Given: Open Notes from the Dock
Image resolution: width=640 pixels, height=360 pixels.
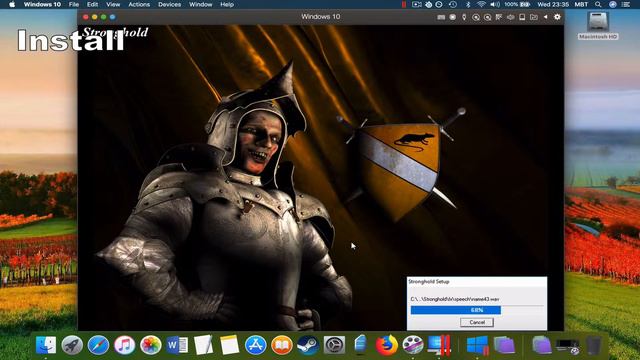Looking at the screenshot, I should (229, 345).
